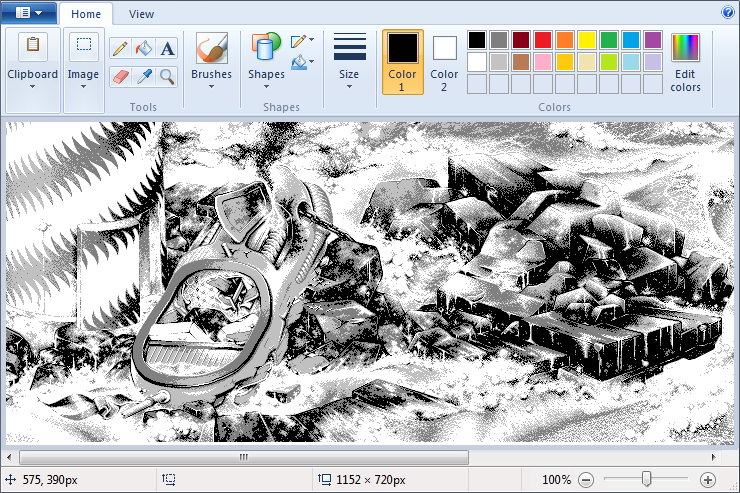Pick the red color swatch
Image resolution: width=740 pixels, height=493 pixels.
coord(543,40)
